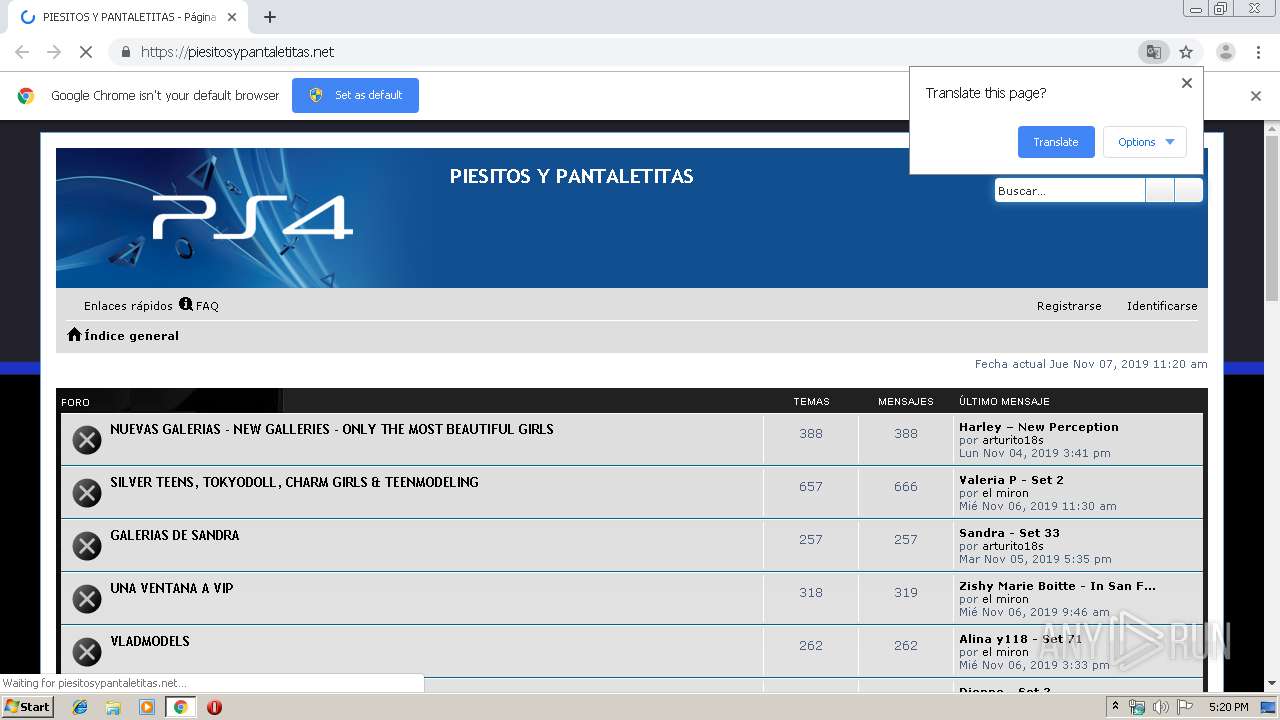Click the search submit button next to Buscar
The height and width of the screenshot is (720, 1280).
tap(1160, 190)
